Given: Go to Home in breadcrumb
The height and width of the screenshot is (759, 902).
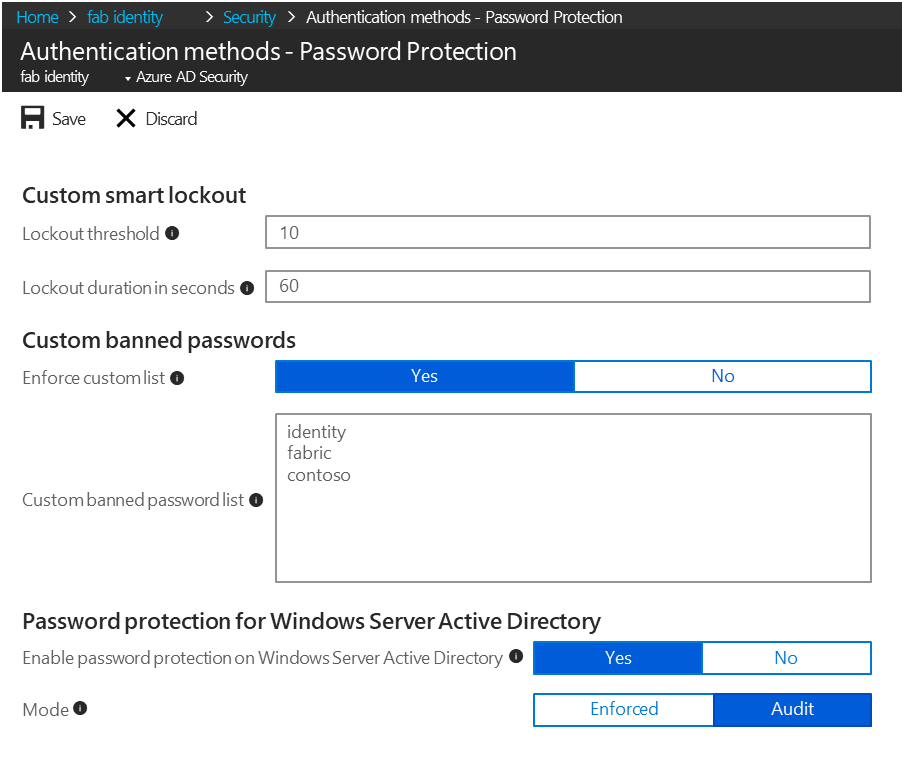Looking at the screenshot, I should coord(37,17).
